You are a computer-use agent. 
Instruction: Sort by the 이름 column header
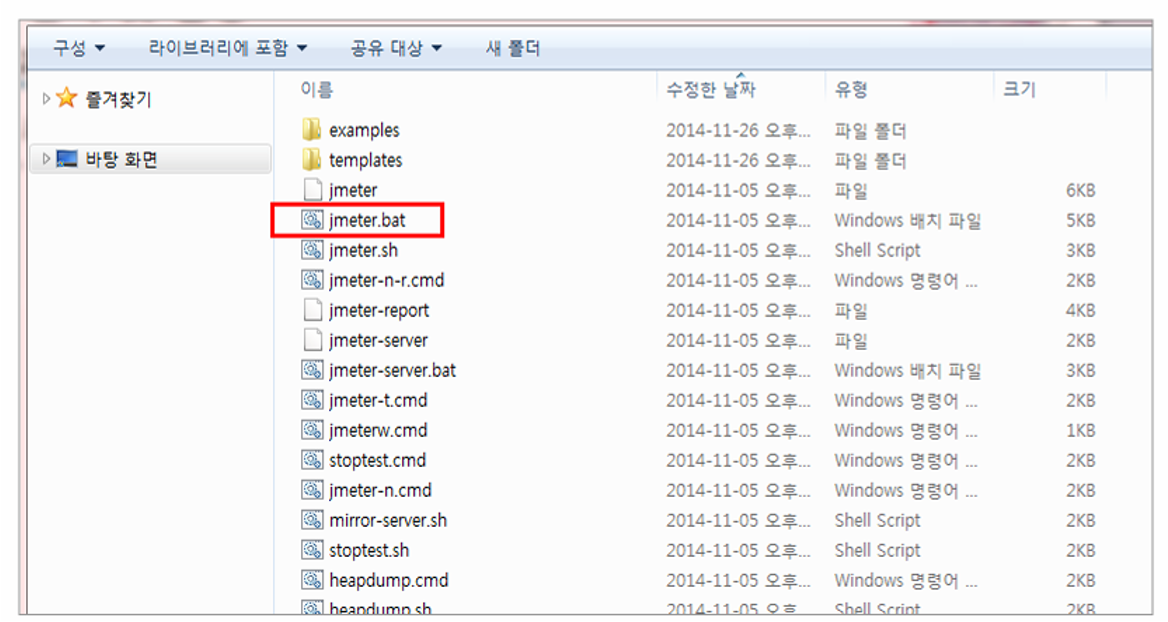[x=317, y=89]
